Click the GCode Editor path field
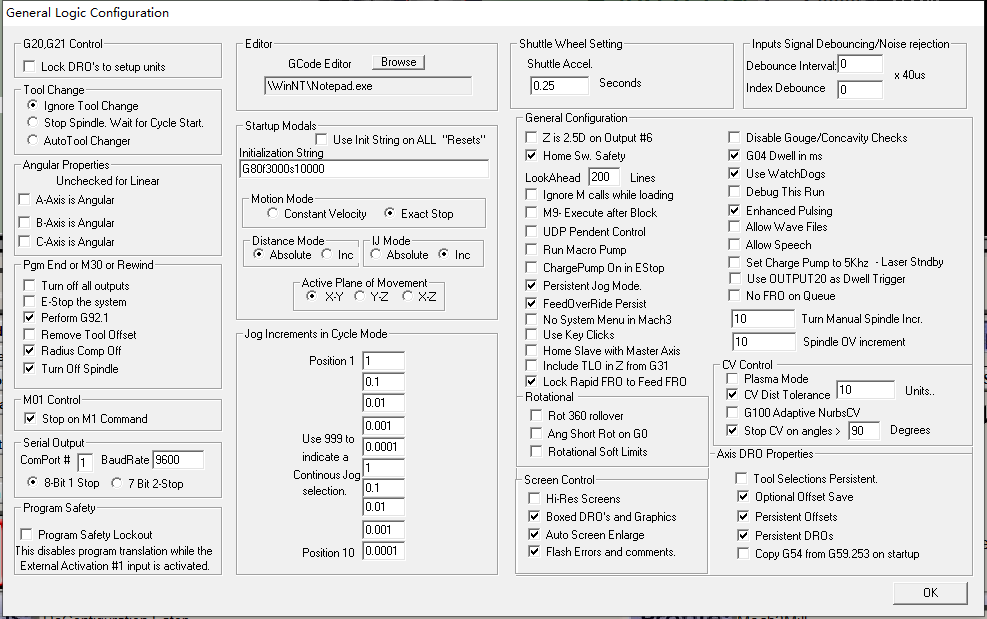 [x=368, y=86]
